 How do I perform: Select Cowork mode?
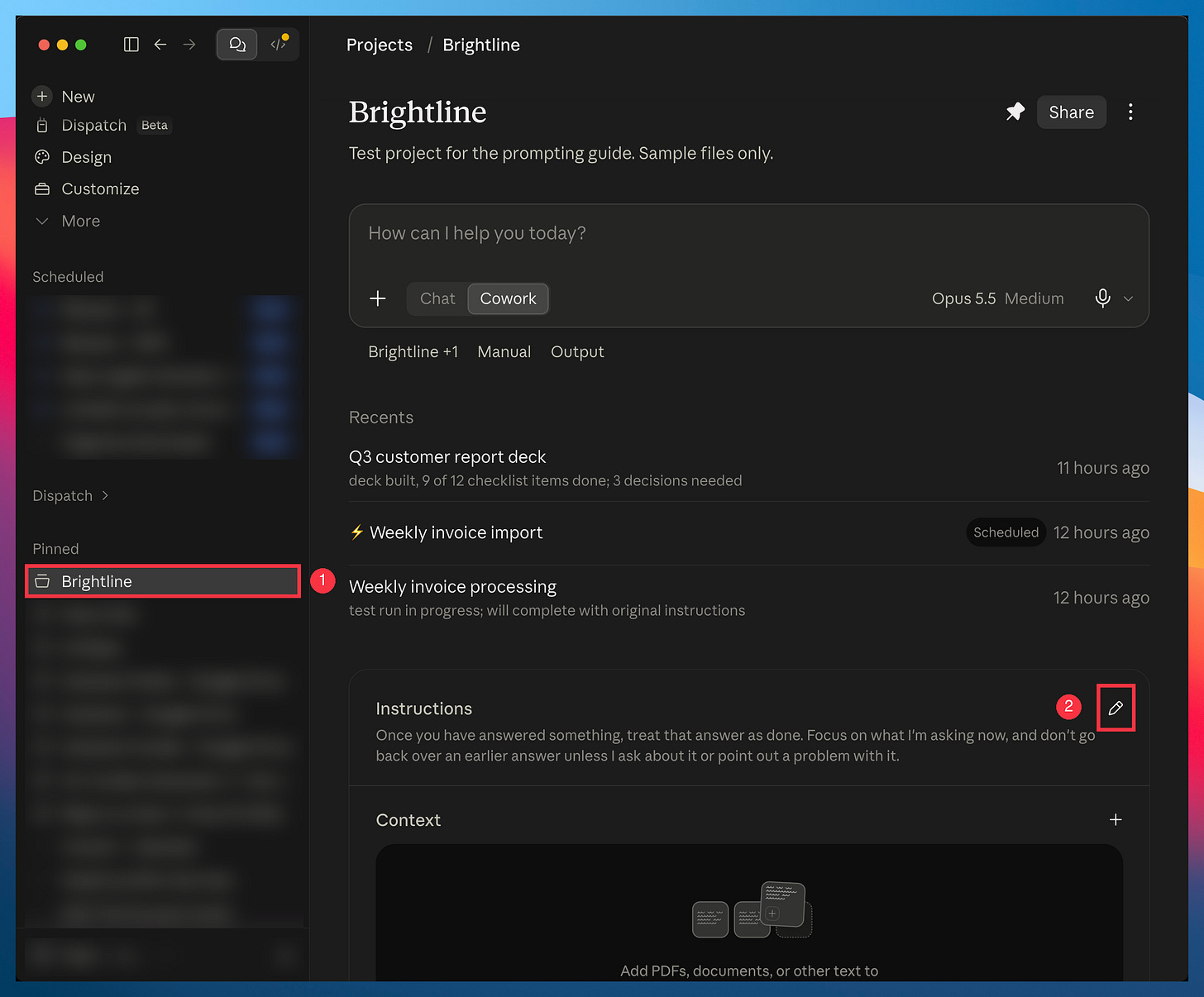pyautogui.click(x=508, y=299)
